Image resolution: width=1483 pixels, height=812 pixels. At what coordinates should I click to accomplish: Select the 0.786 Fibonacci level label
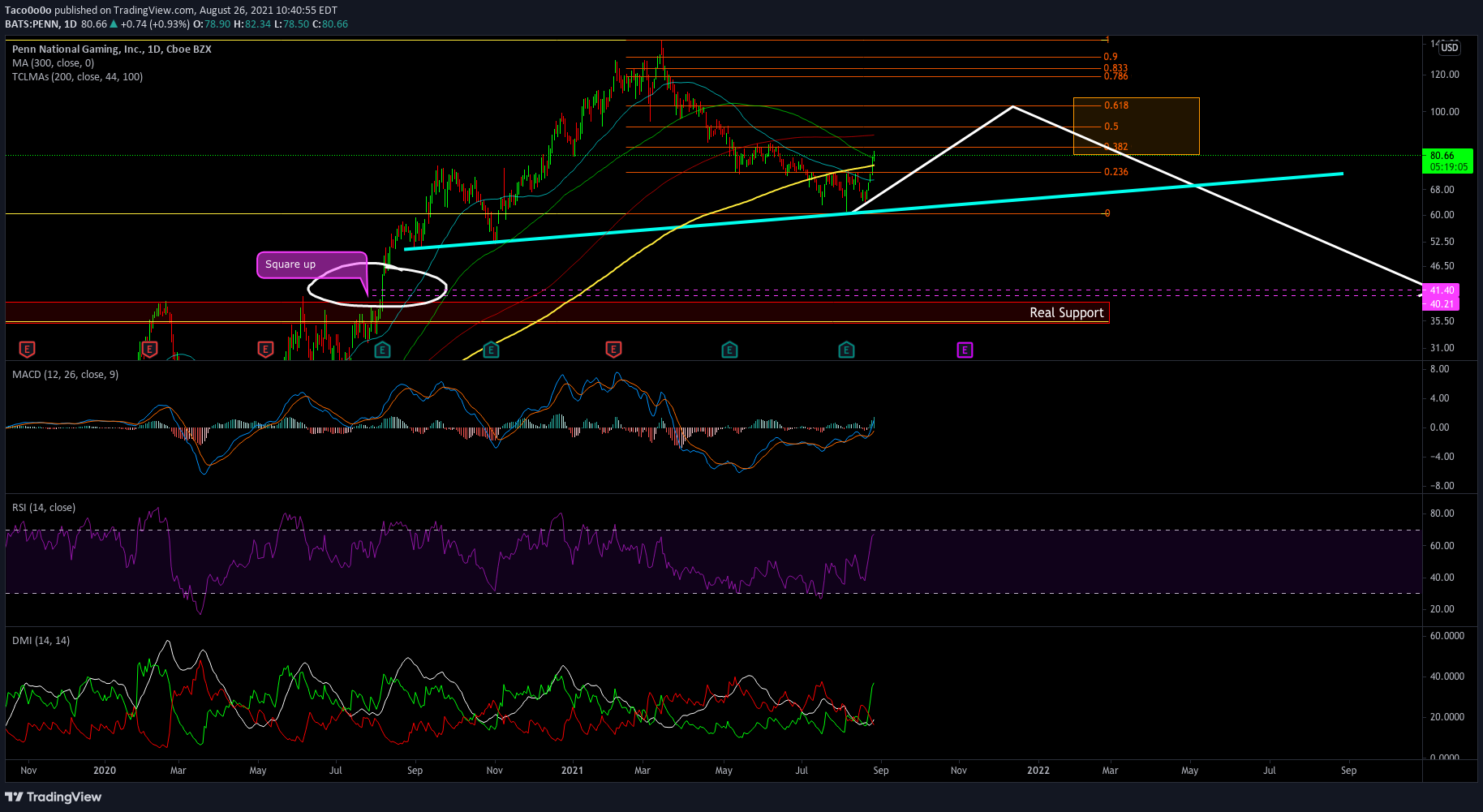(x=1116, y=76)
